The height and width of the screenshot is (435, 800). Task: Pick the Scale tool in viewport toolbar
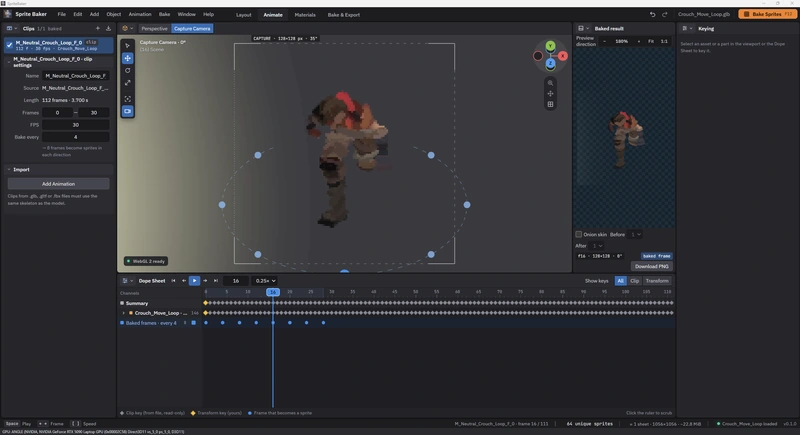[128, 83]
